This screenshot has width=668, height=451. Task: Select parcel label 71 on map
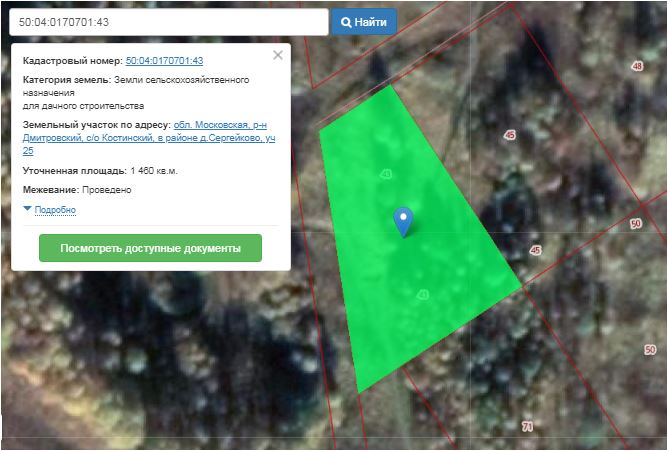click(527, 427)
